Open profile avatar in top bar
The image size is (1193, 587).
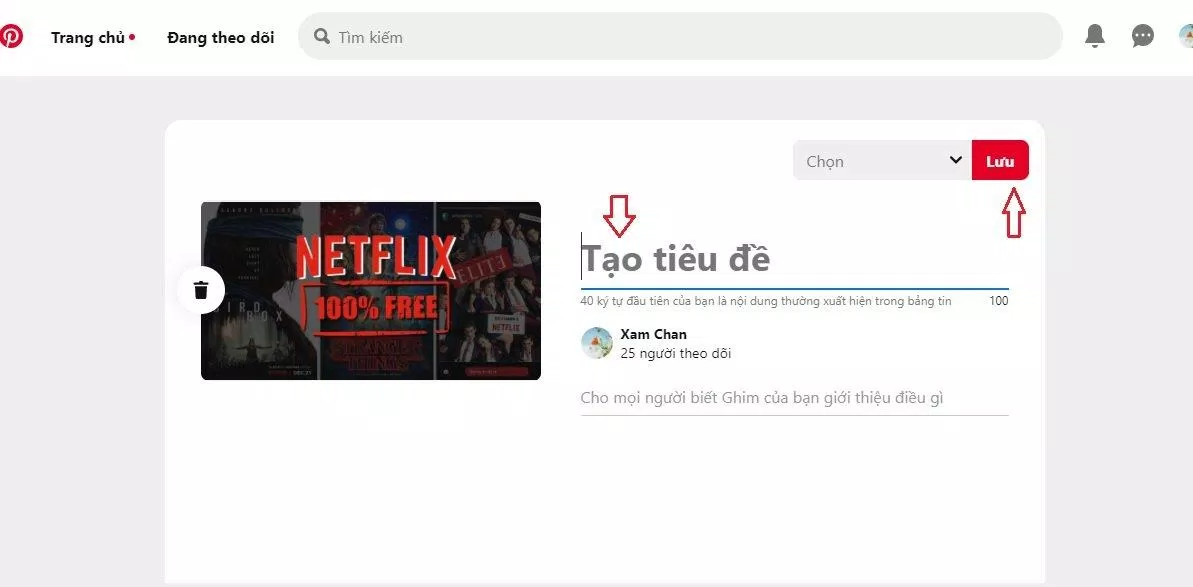[x=1186, y=36]
